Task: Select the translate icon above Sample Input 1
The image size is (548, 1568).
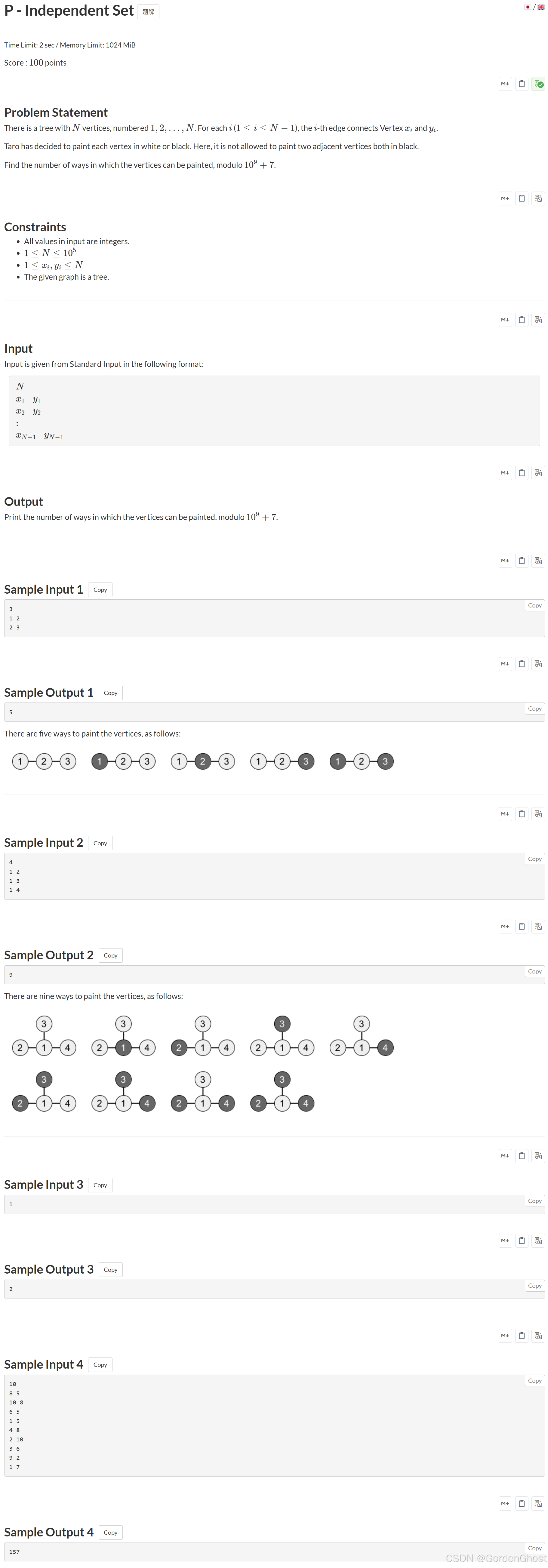Action: pyautogui.click(x=538, y=561)
